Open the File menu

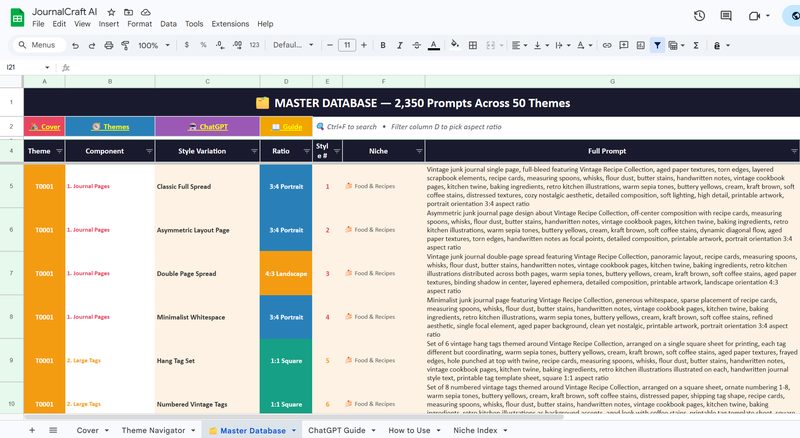pos(38,23)
